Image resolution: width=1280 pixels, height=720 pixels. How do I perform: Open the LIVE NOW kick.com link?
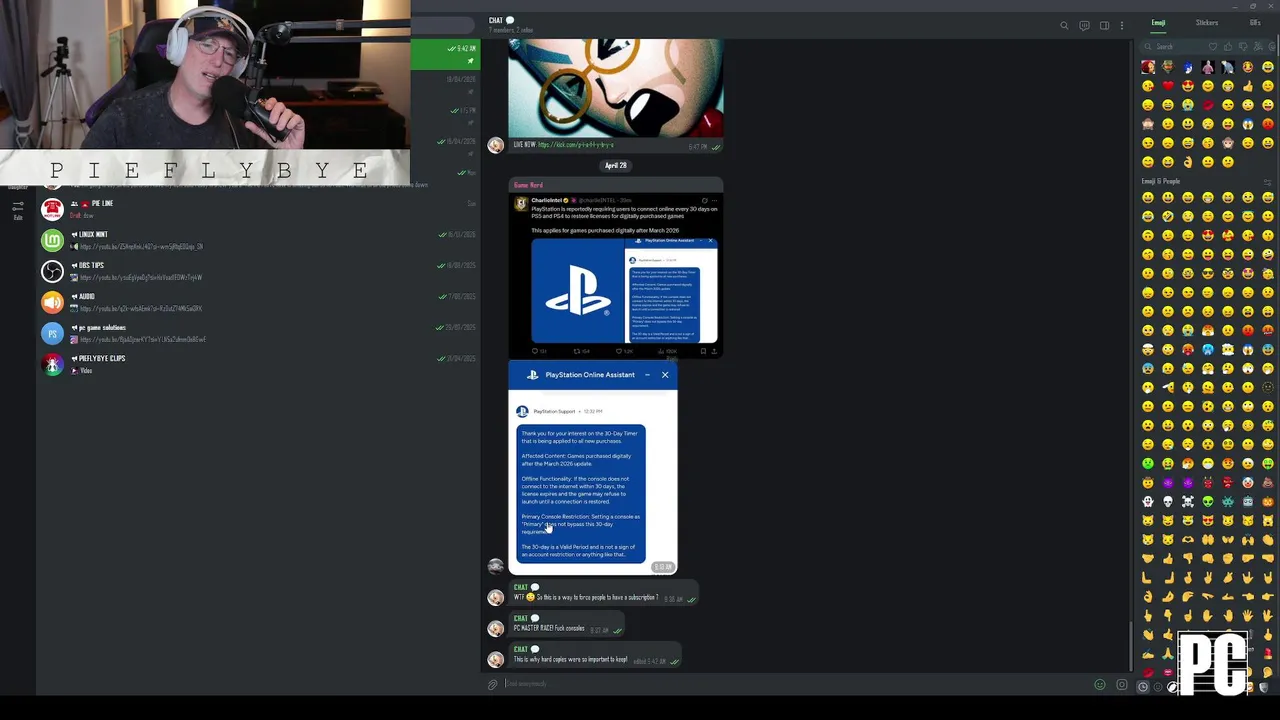(x=575, y=145)
